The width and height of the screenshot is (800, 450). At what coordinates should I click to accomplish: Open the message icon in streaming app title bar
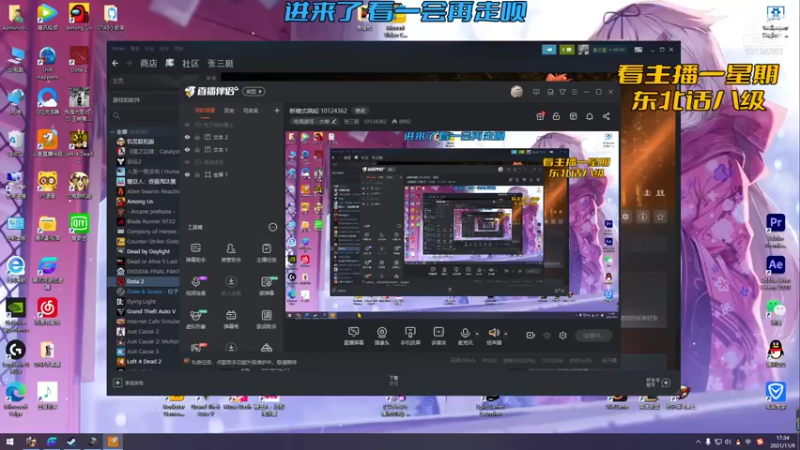(x=536, y=92)
